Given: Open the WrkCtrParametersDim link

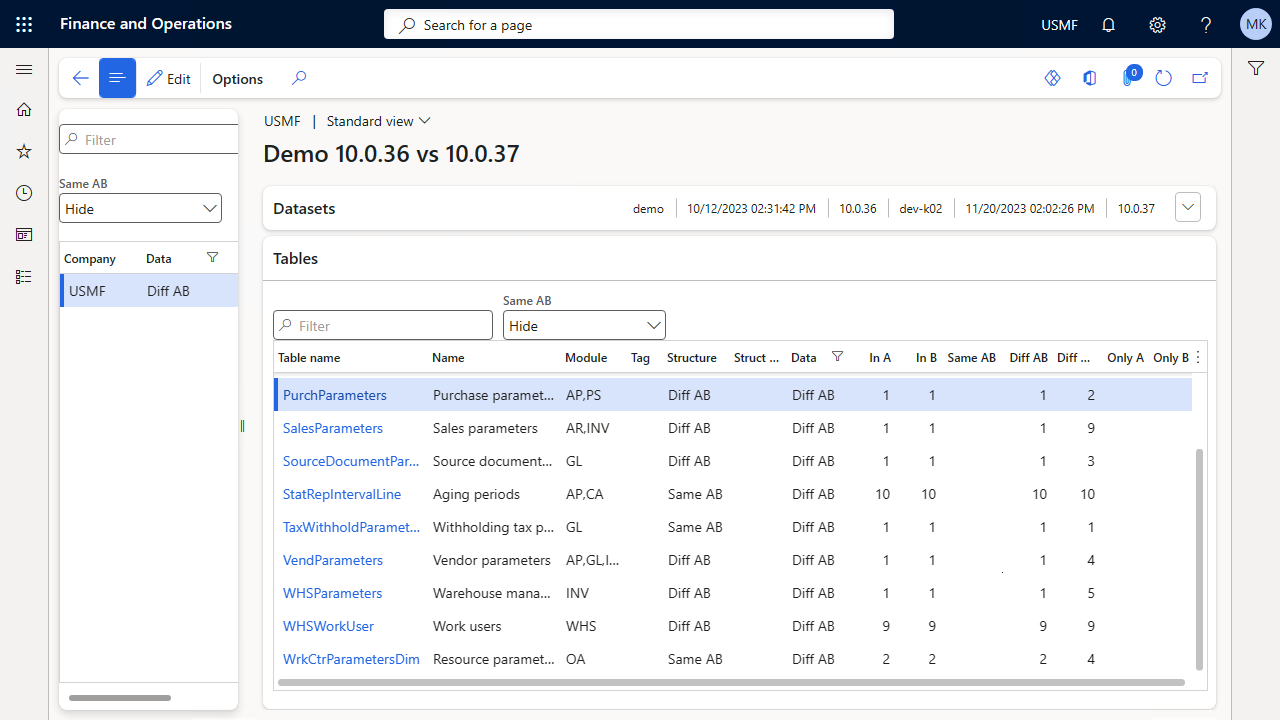Looking at the screenshot, I should point(351,659).
